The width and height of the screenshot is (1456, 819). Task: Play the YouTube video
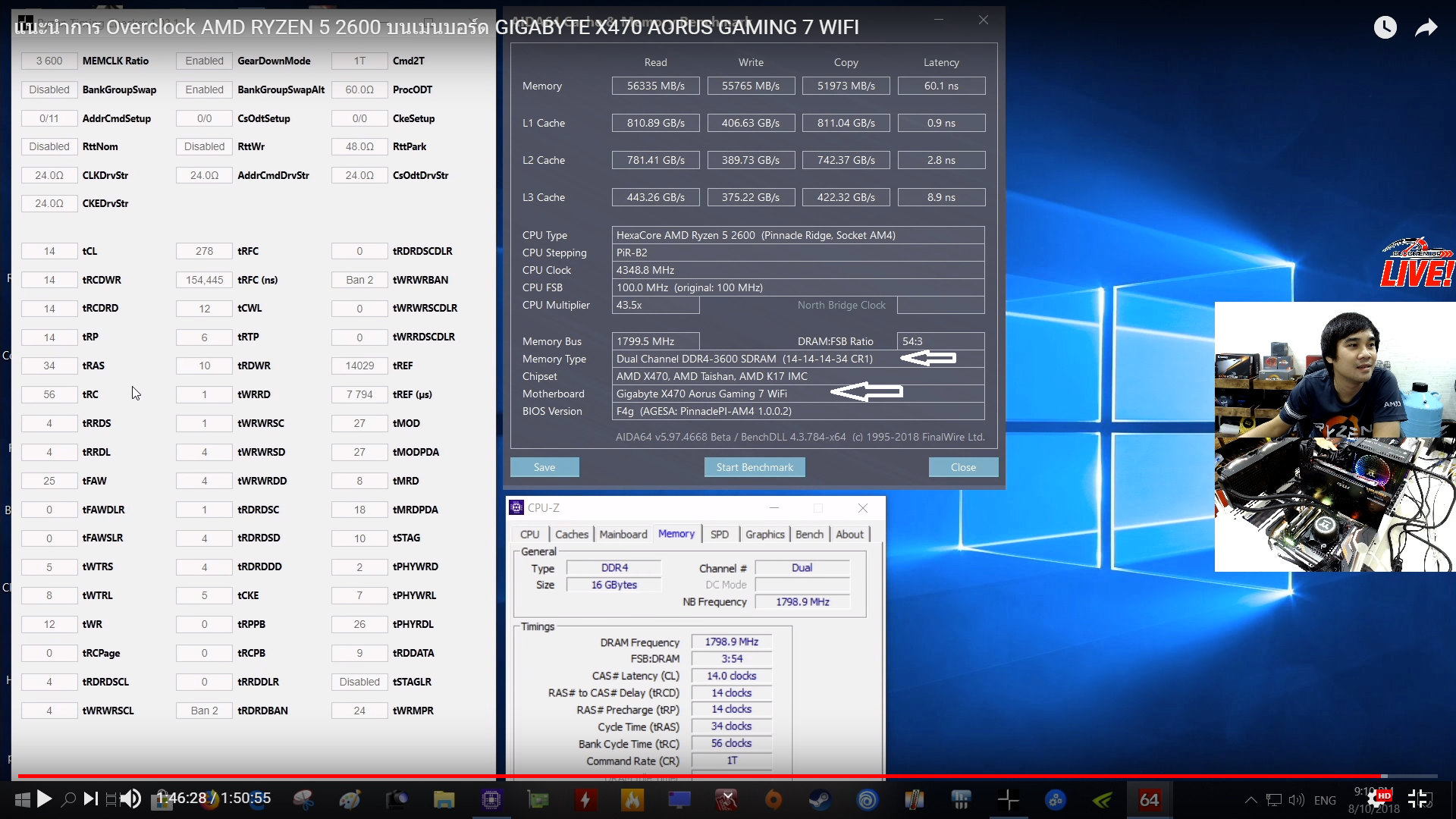[x=44, y=799]
